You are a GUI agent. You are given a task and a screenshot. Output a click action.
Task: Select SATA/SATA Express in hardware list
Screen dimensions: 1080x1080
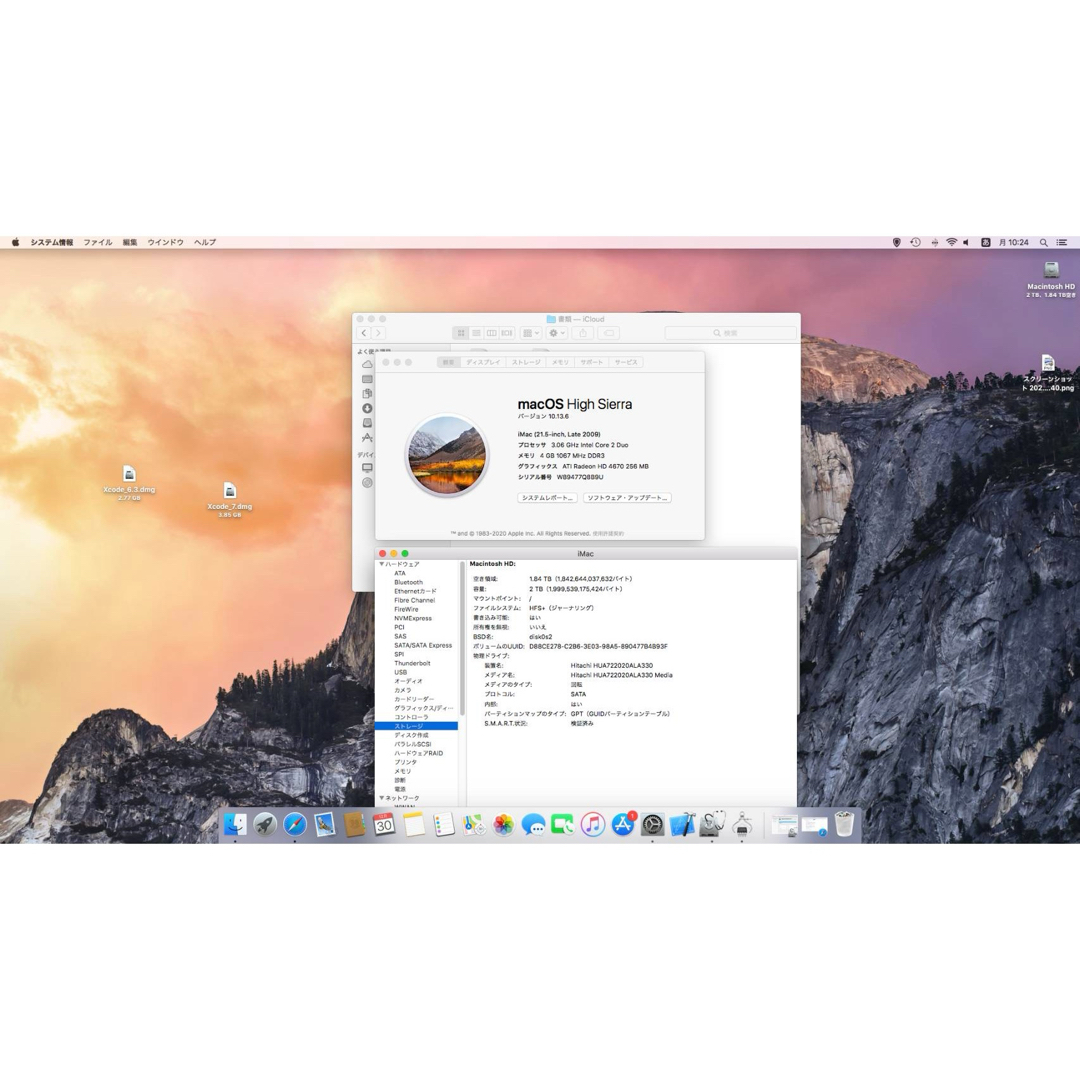tap(423, 645)
